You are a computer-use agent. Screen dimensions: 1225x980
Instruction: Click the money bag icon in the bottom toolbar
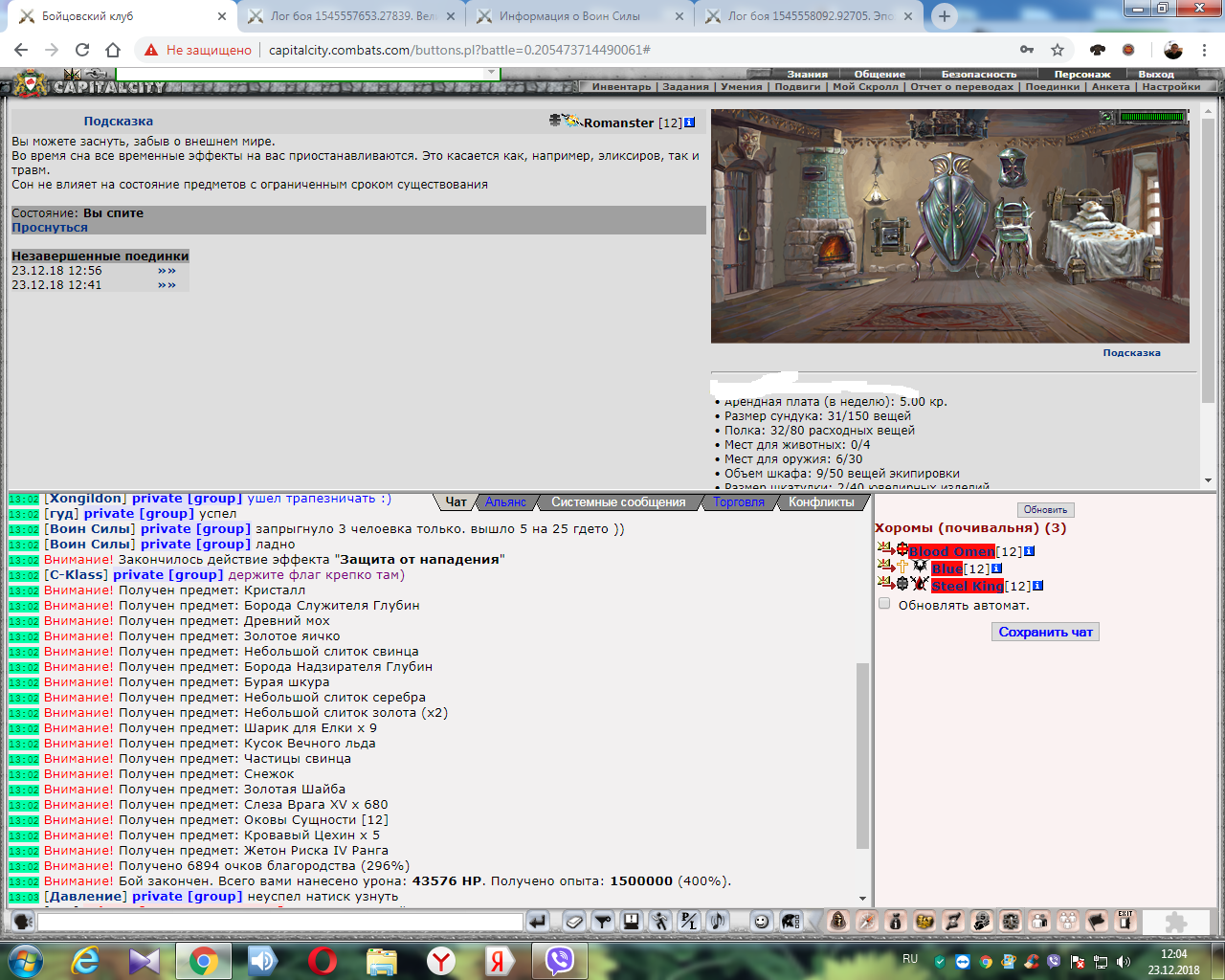[x=896, y=921]
